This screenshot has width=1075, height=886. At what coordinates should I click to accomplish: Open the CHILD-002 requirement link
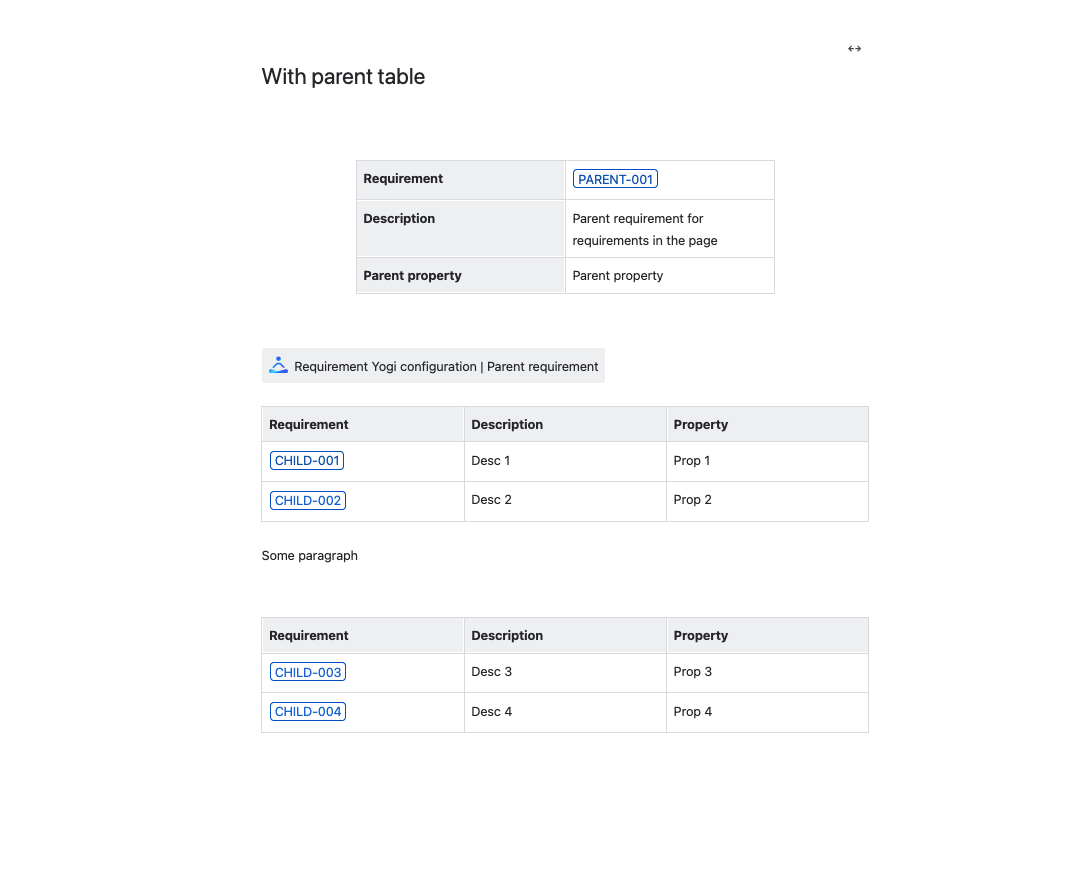[x=308, y=501]
